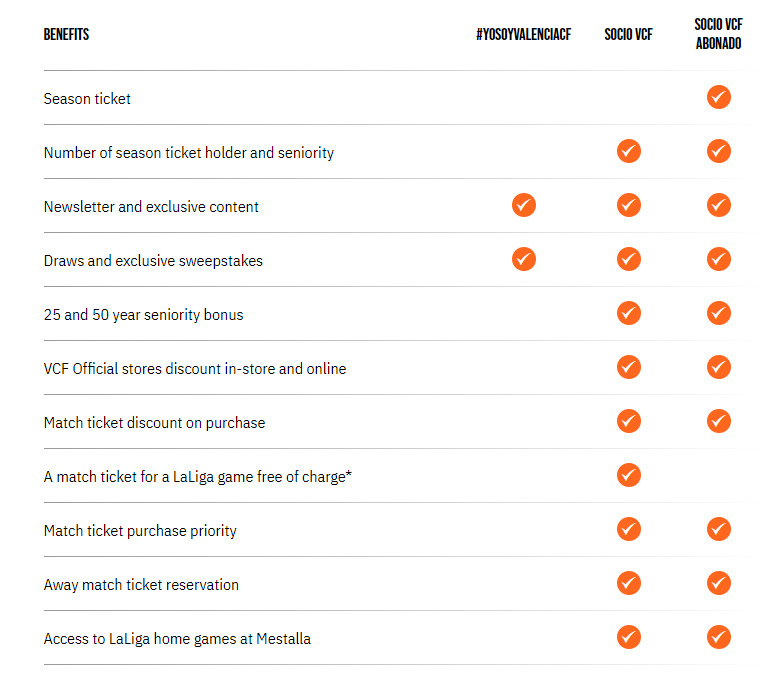Click Socio VCF checkmark for seniority number row
777x682 pixels.
[x=629, y=151]
